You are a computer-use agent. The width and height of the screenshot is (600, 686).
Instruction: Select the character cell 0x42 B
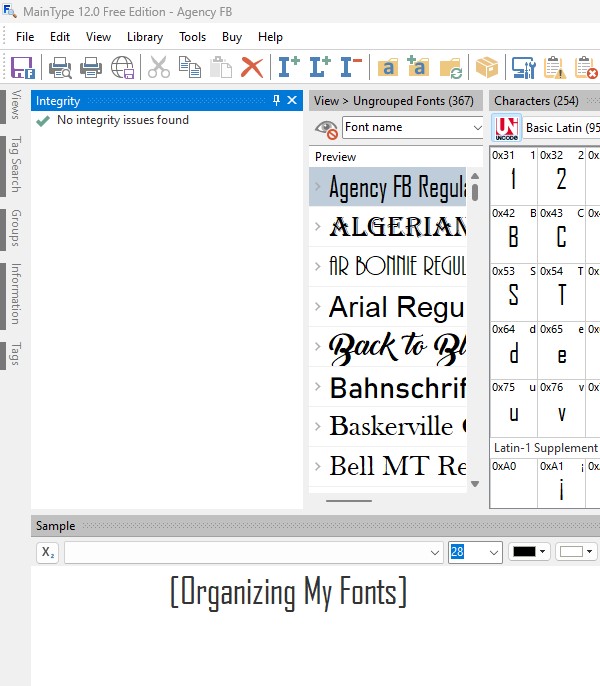pyautogui.click(x=513, y=234)
